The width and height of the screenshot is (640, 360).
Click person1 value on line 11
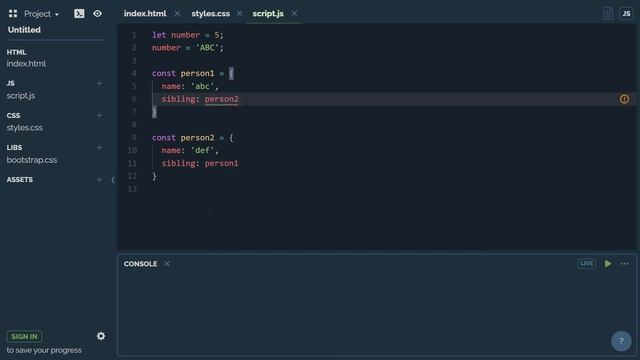pos(221,163)
